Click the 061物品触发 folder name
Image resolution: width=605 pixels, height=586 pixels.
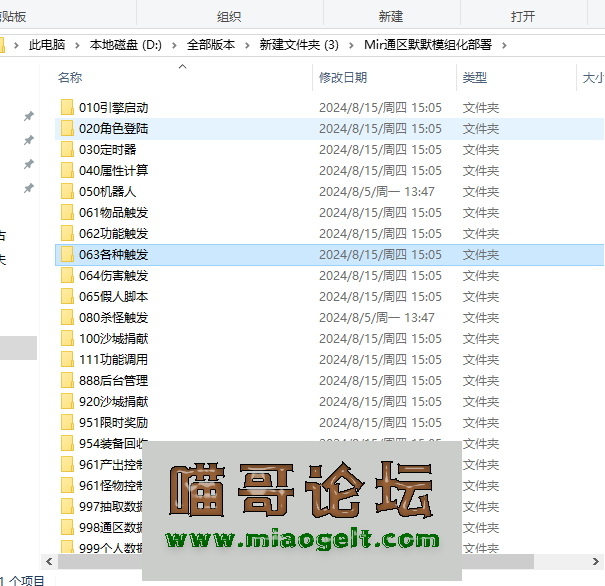(113, 213)
